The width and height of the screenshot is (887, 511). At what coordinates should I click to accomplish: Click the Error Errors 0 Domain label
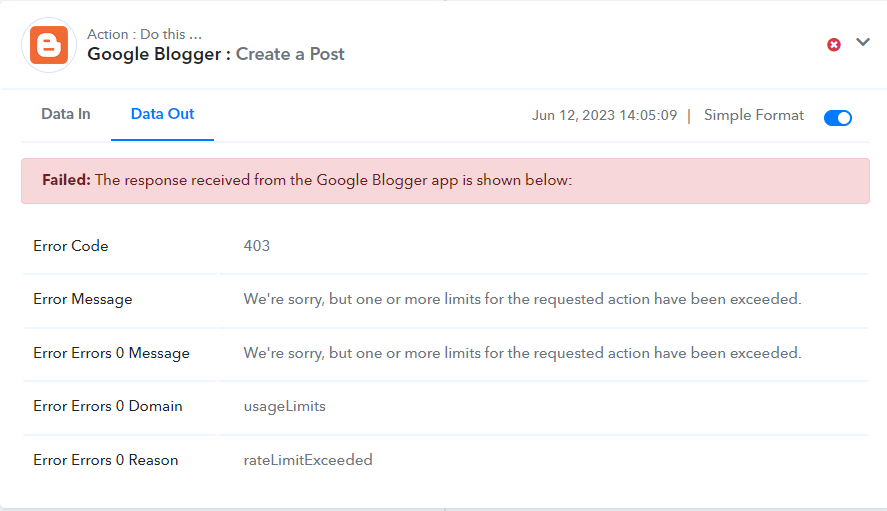[107, 406]
